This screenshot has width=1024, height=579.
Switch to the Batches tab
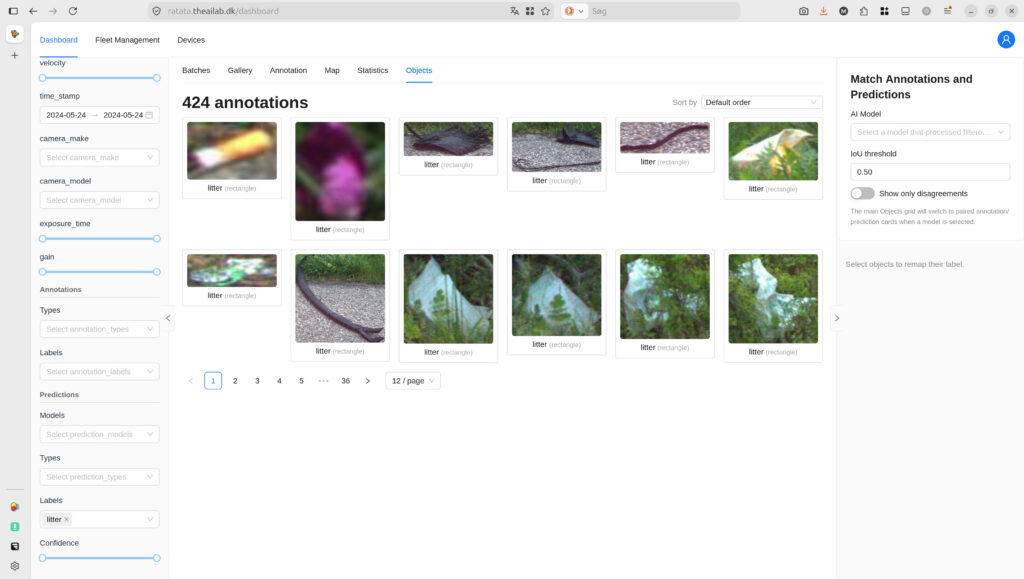[x=196, y=70]
